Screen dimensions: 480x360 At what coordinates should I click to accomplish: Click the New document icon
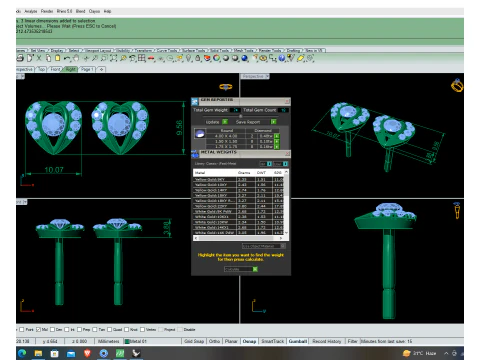(30, 58)
